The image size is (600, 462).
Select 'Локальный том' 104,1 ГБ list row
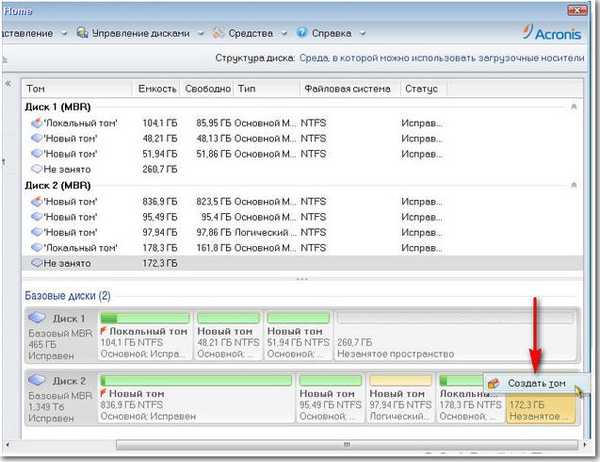click(80, 122)
